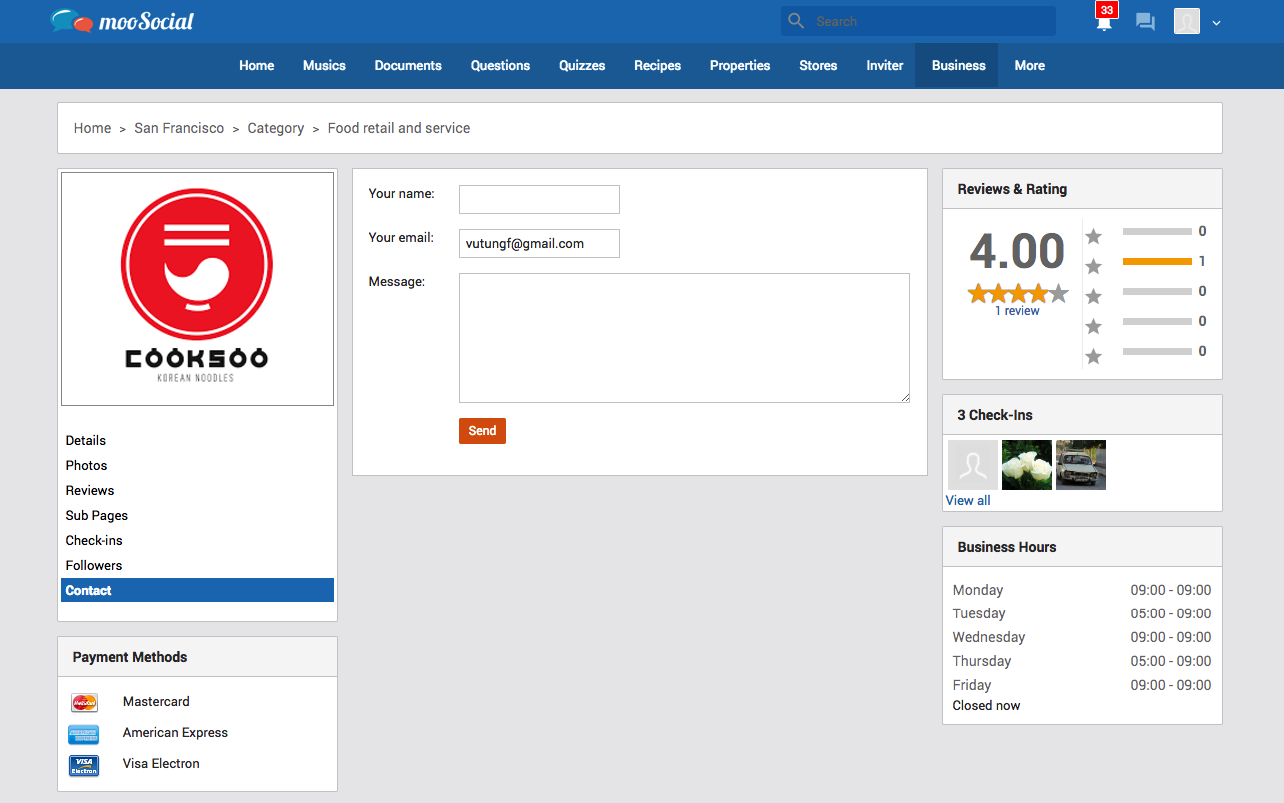Click the mooSocial logo
Viewport: 1284px width, 803px height.
coord(122,21)
